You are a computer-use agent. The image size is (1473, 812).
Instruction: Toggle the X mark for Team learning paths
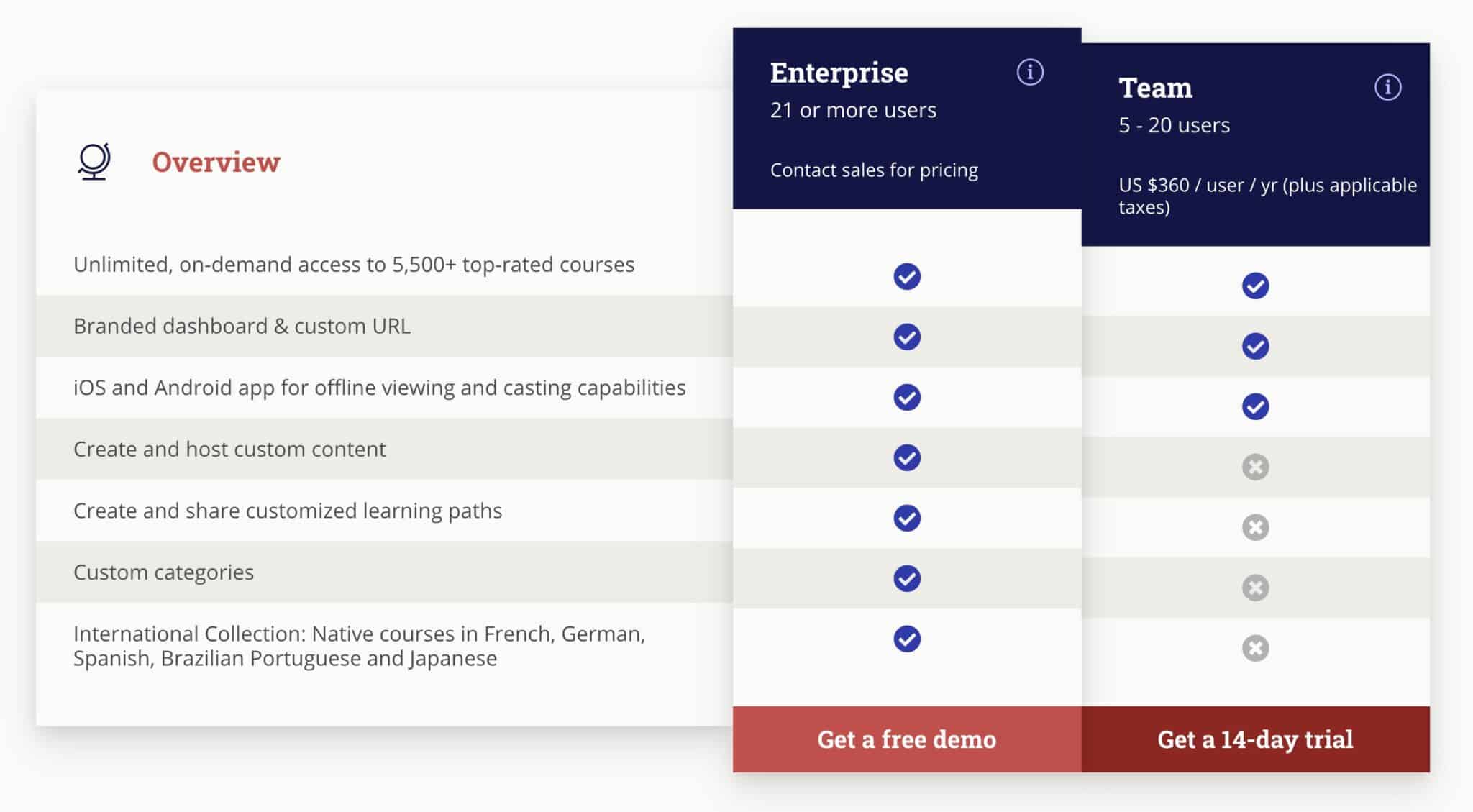click(x=1254, y=528)
